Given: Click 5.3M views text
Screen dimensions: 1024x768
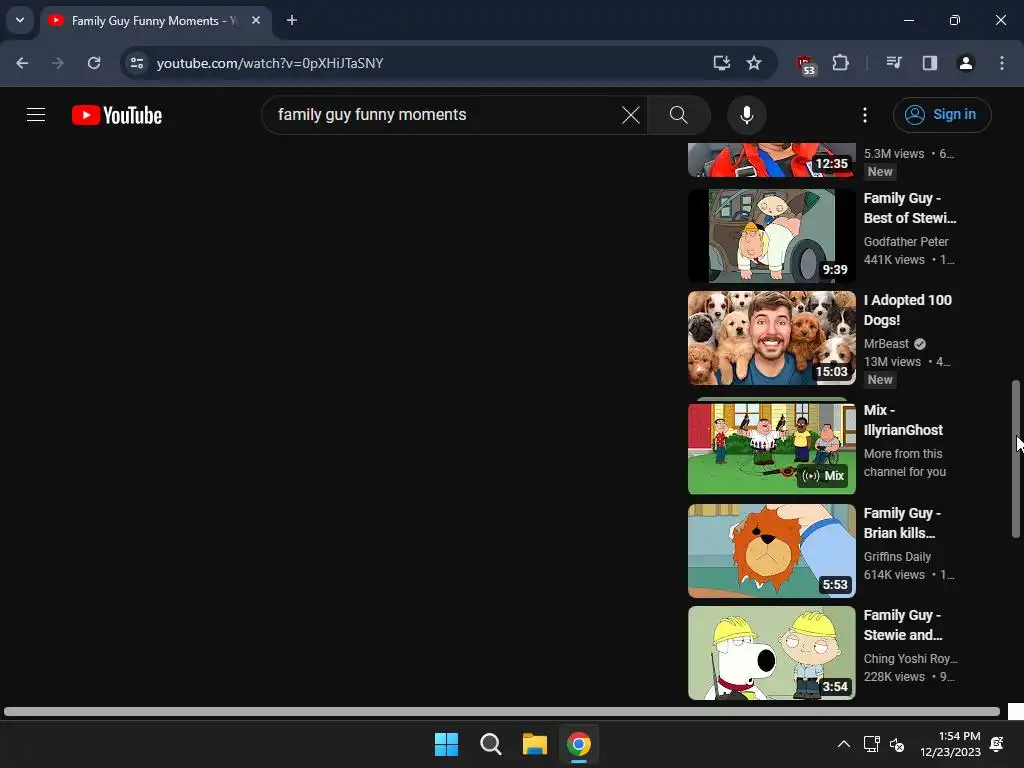Looking at the screenshot, I should pos(894,154).
